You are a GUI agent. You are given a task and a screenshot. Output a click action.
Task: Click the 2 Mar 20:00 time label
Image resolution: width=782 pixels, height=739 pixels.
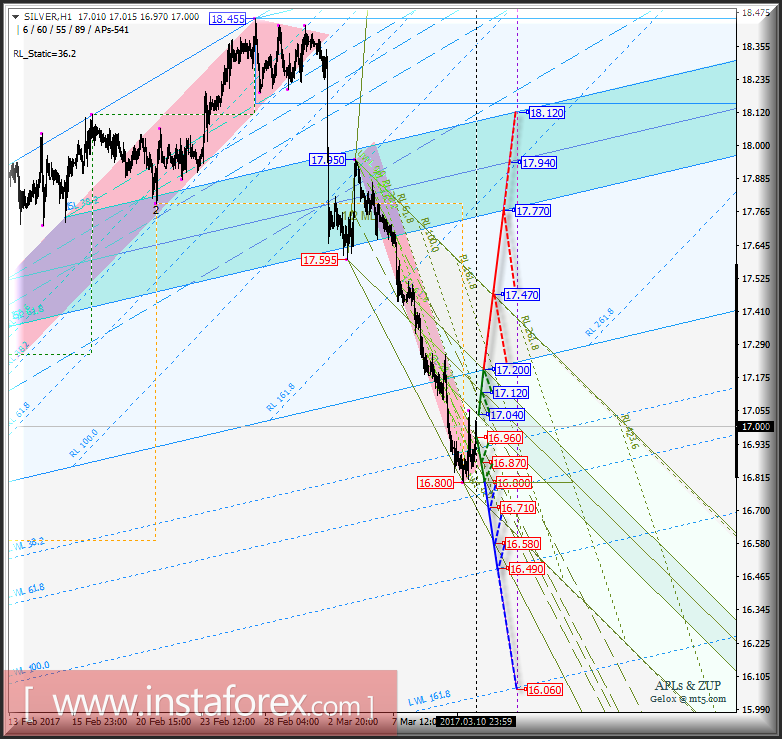[x=353, y=722]
